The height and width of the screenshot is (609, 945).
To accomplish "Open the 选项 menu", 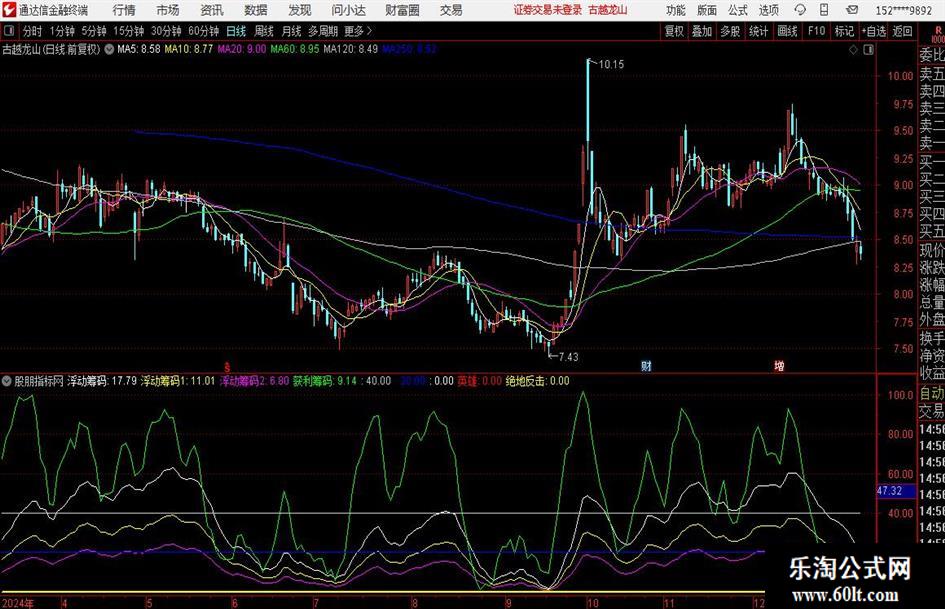I will pos(768,10).
